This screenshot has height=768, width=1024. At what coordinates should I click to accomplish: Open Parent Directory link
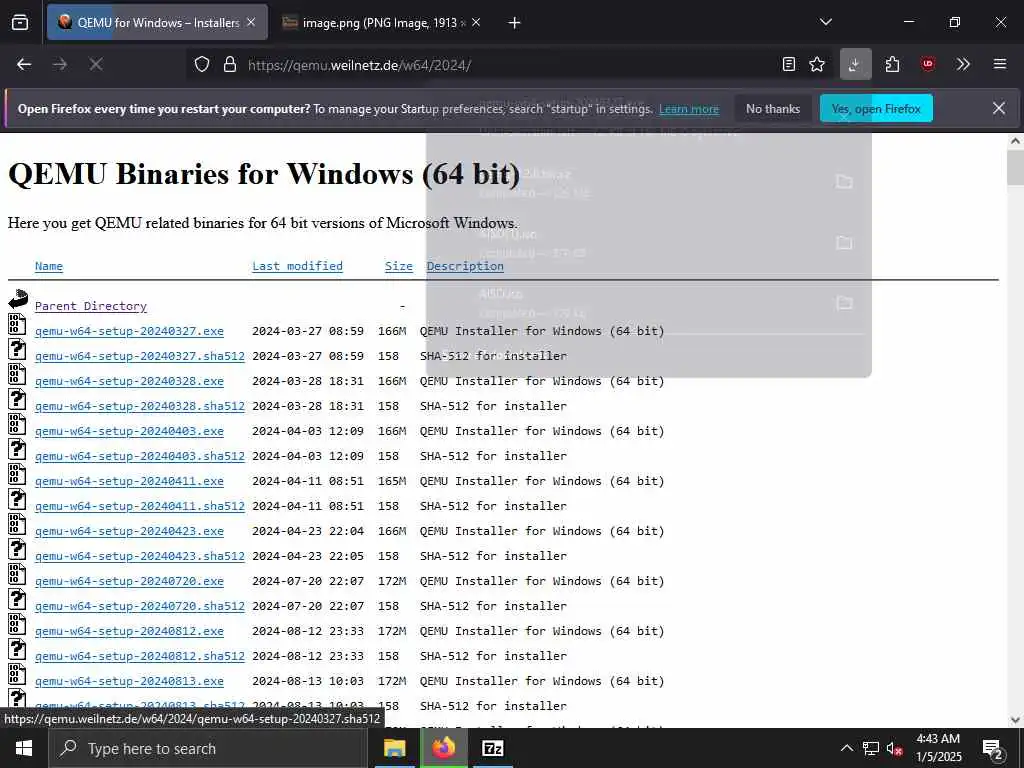pyautogui.click(x=91, y=306)
